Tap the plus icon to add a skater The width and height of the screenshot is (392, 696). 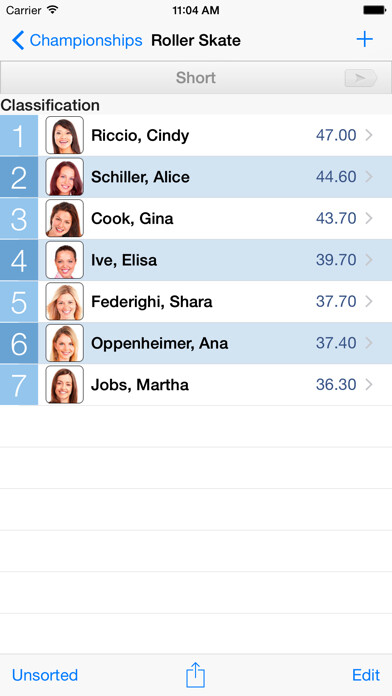click(x=364, y=40)
